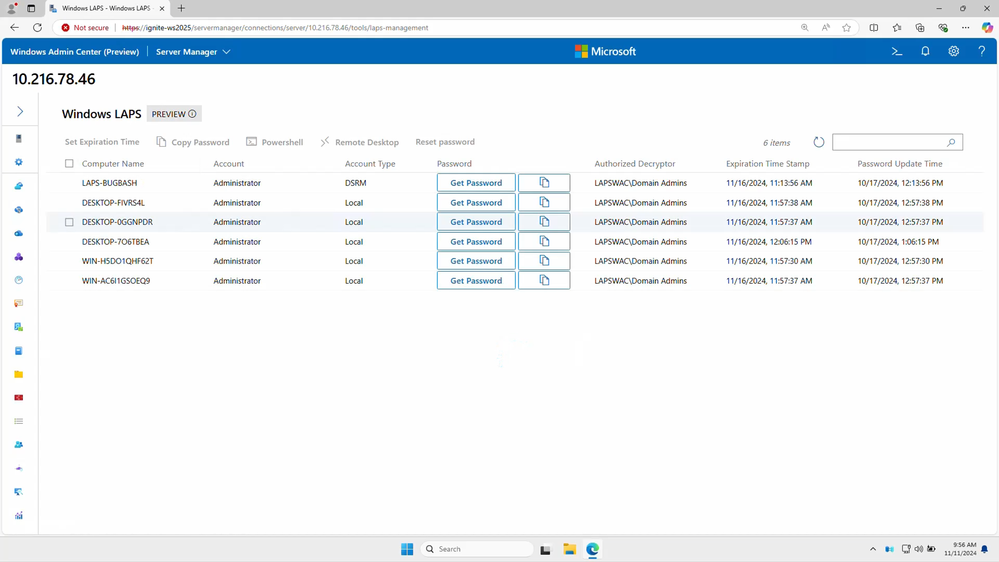Reload the page in browser

[x=38, y=27]
